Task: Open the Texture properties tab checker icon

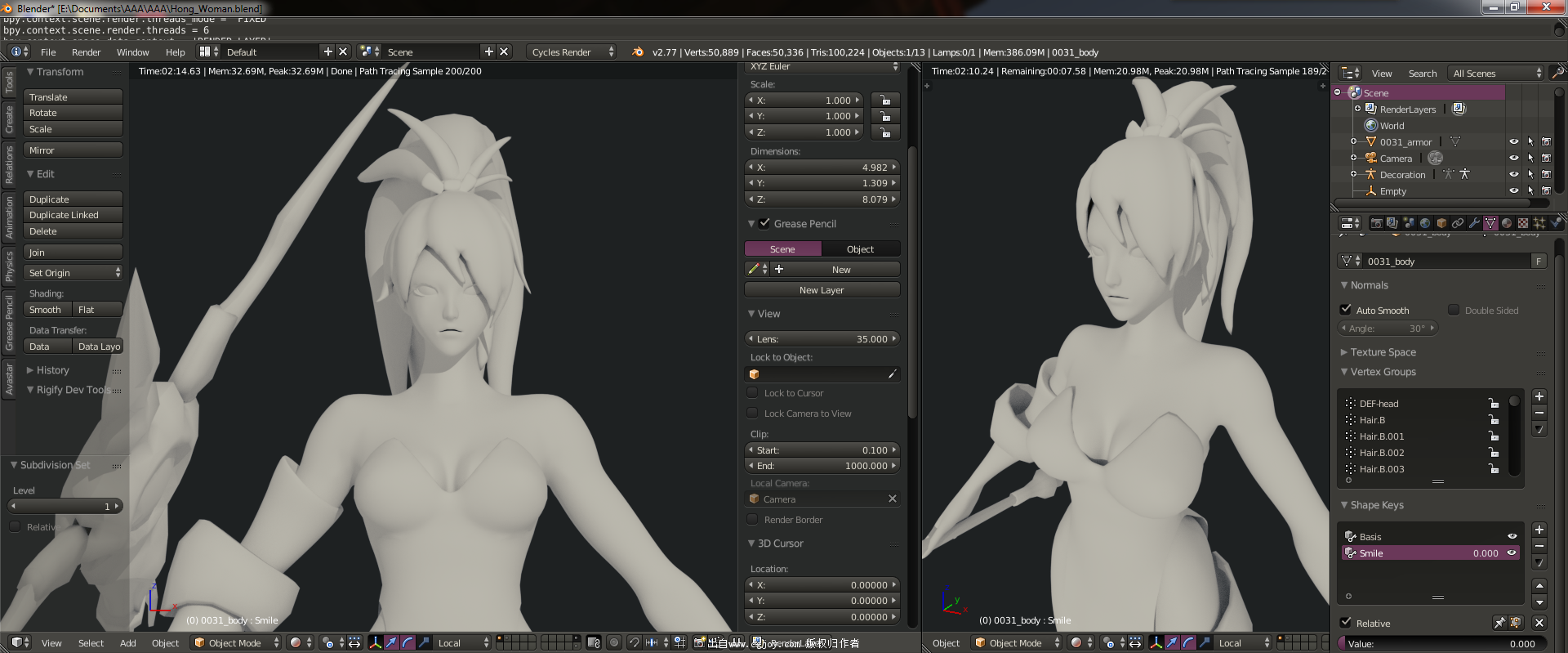Action: click(1523, 223)
